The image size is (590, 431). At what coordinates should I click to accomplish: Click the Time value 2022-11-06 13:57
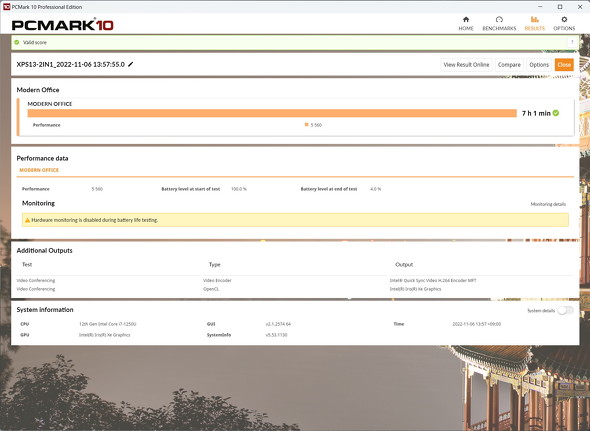click(x=476, y=324)
